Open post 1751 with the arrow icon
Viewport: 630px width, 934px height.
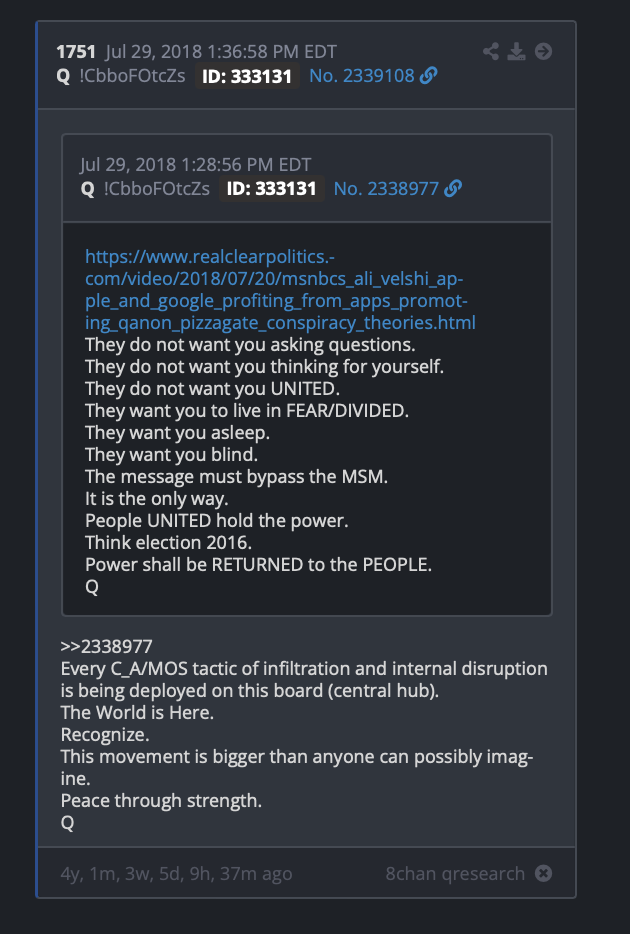pos(543,52)
